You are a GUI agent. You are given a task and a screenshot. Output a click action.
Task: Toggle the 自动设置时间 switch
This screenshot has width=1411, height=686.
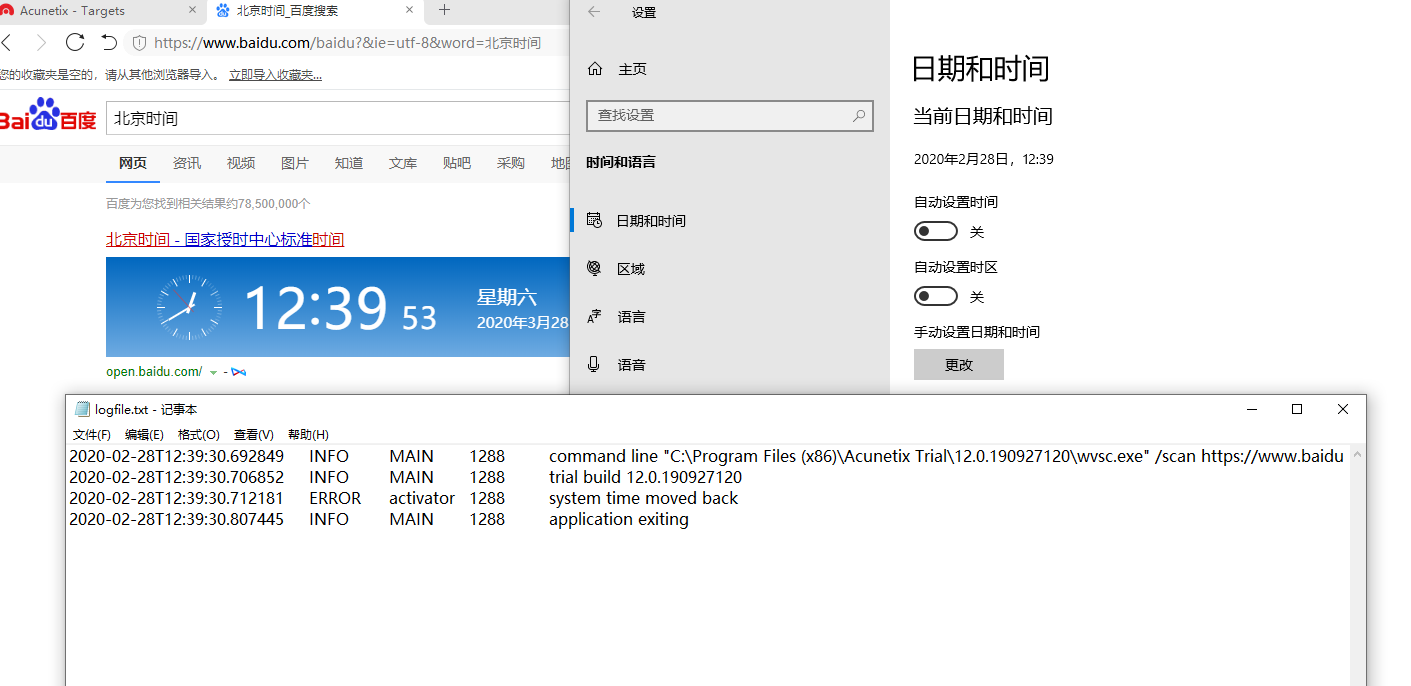click(x=936, y=232)
